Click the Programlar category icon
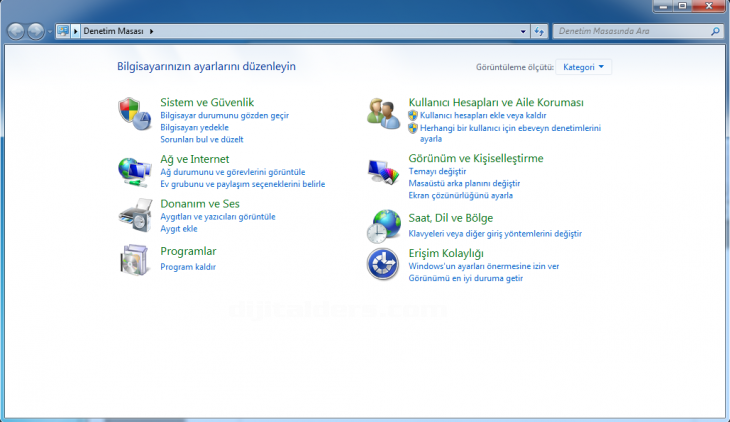This screenshot has width=730, height=422. click(x=132, y=259)
